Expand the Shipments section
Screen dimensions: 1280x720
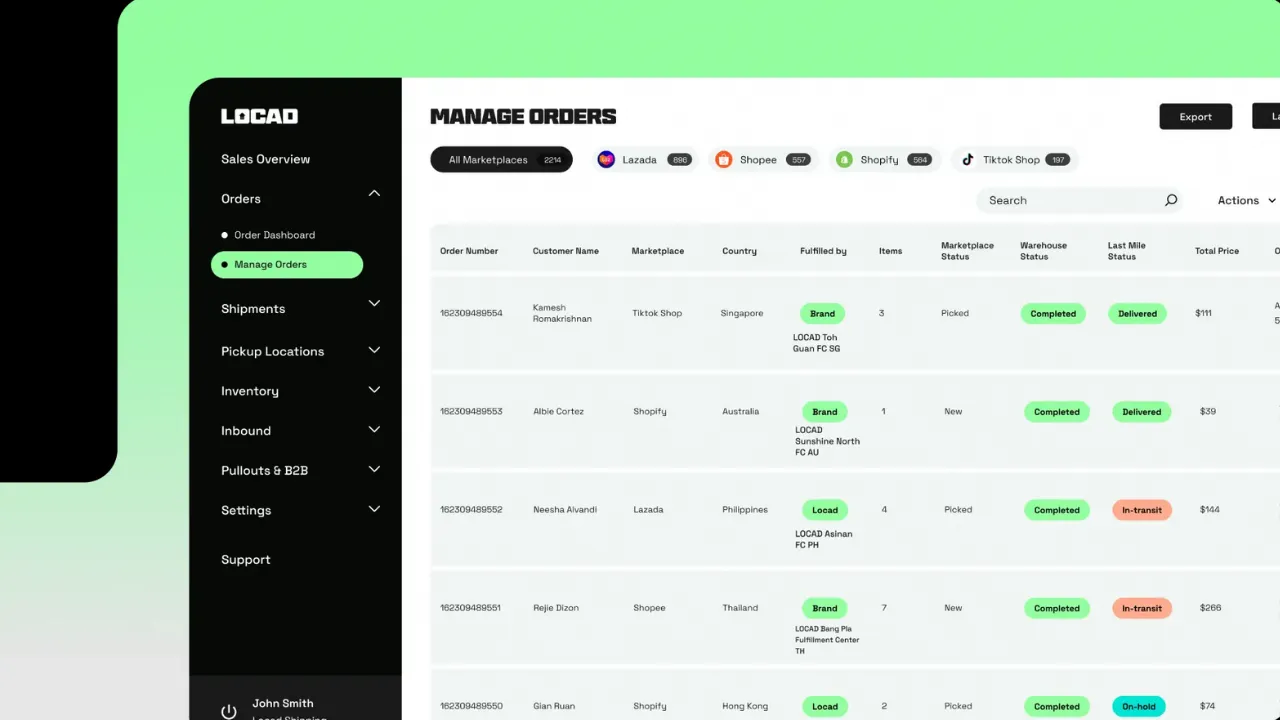374,303
